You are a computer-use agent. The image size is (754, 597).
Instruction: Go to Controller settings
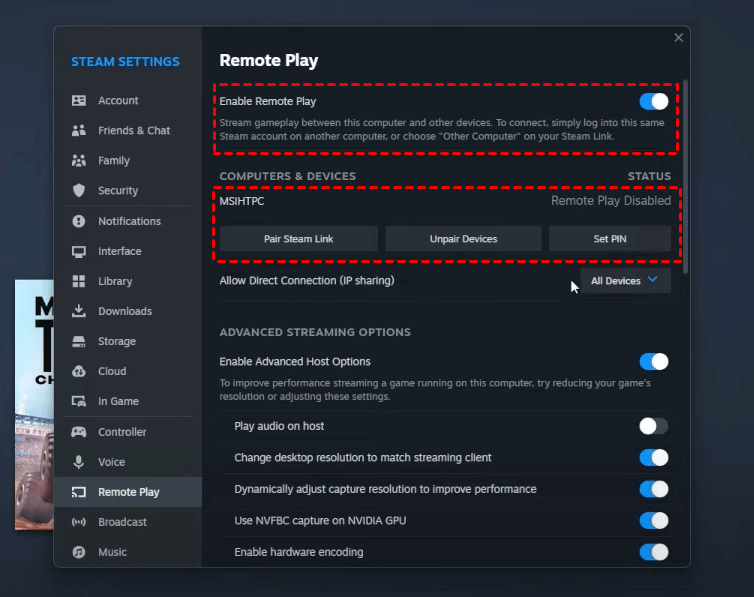coord(128,432)
